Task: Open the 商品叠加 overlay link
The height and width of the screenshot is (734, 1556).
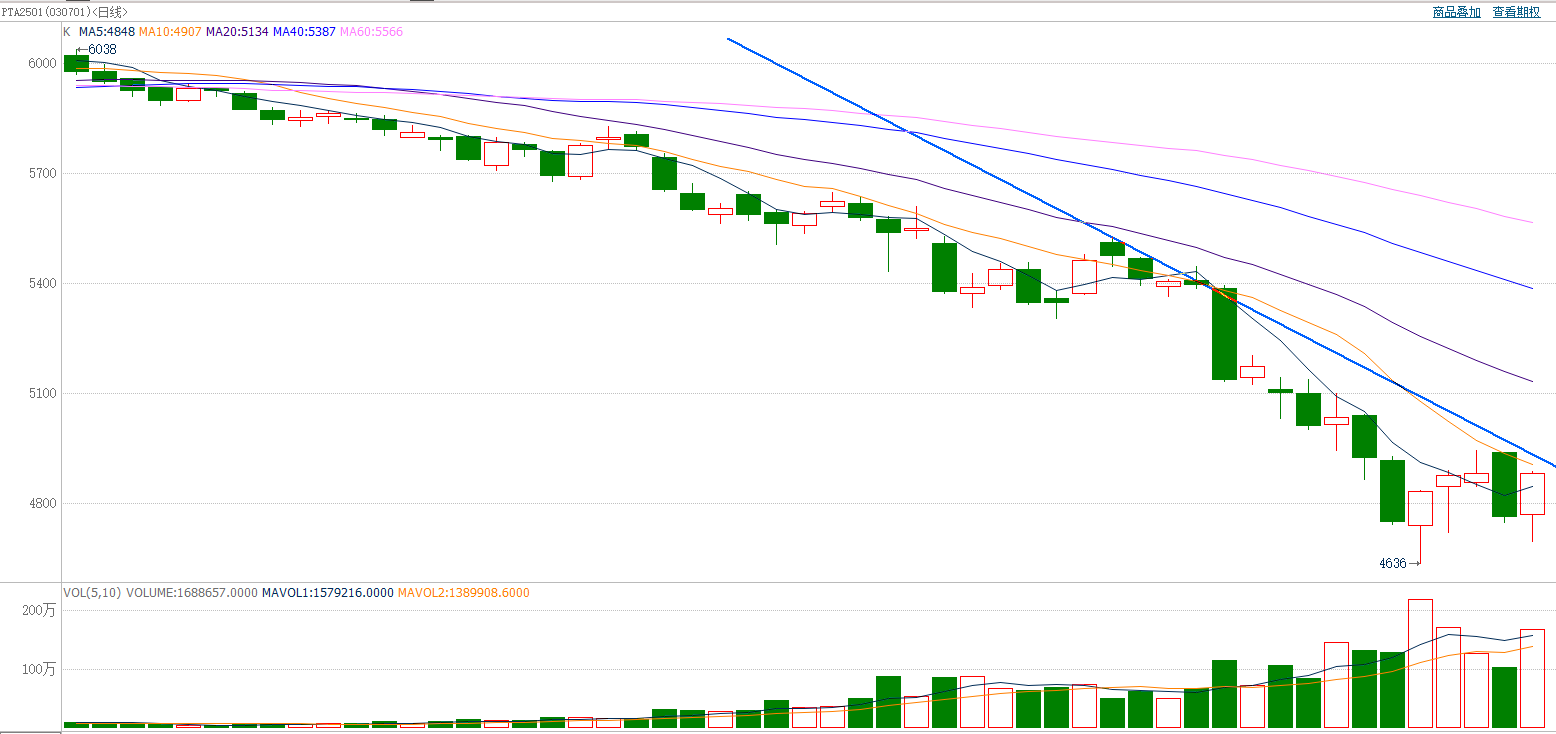Action: [x=1456, y=12]
